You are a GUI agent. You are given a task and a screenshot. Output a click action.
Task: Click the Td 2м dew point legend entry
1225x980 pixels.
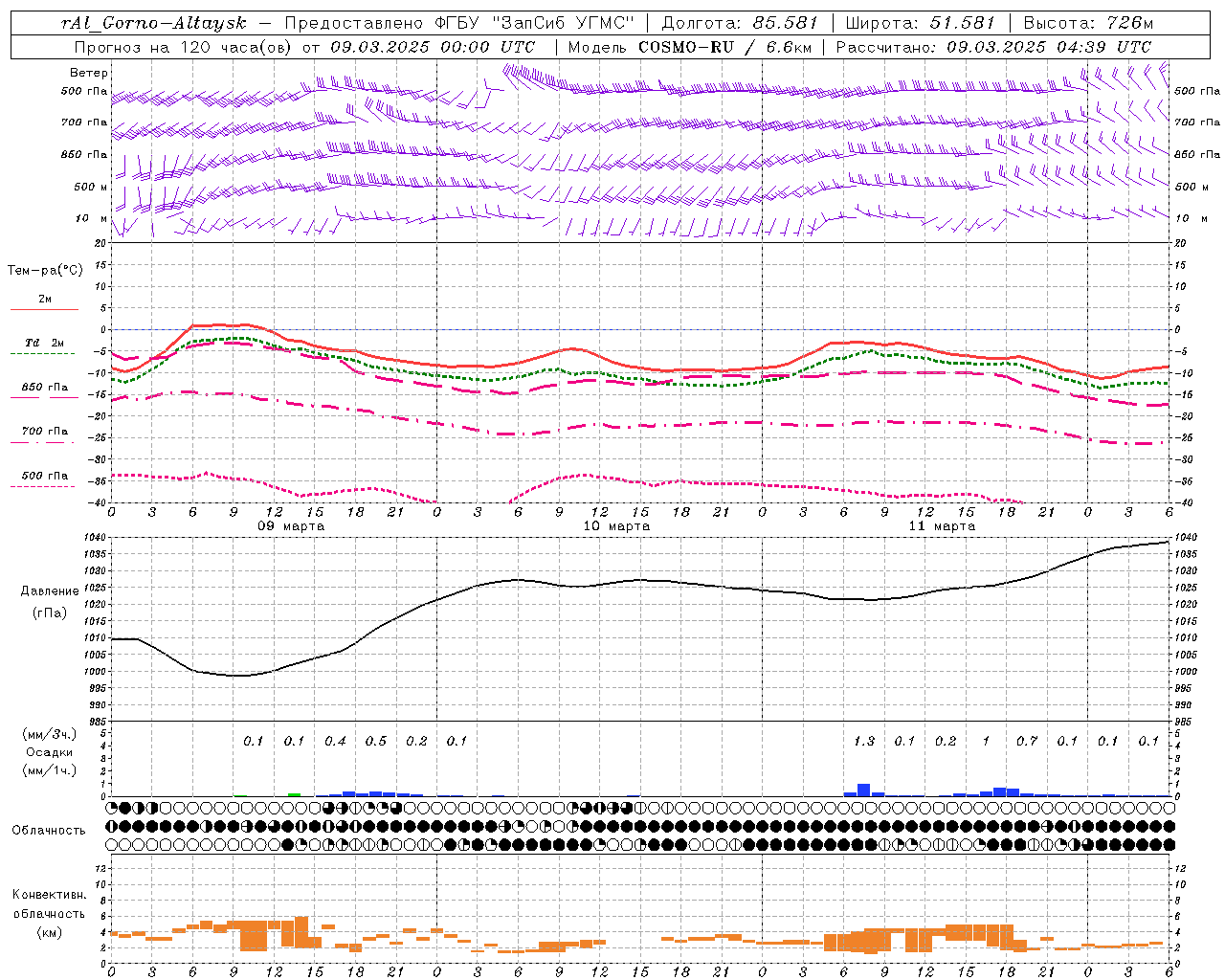[45, 343]
